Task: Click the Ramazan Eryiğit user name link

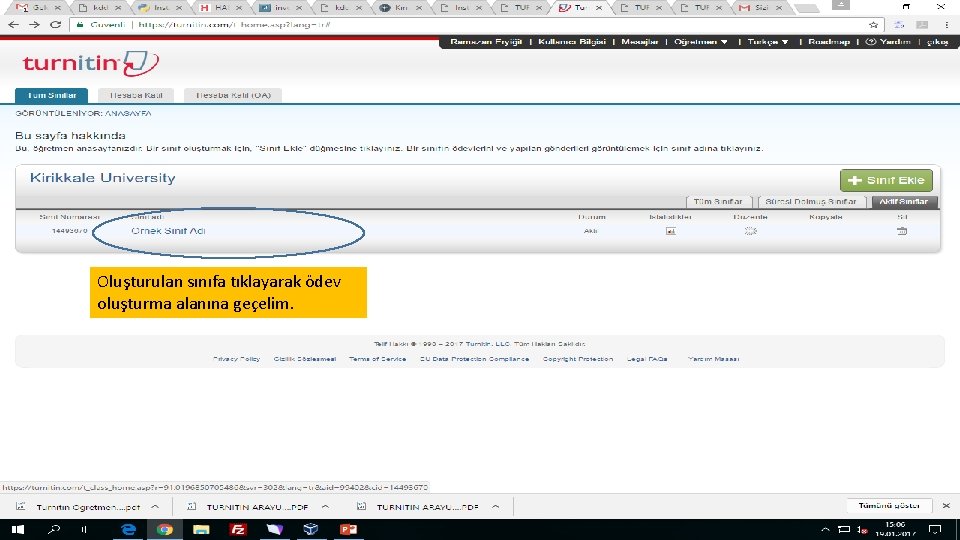Action: pyautogui.click(x=486, y=42)
